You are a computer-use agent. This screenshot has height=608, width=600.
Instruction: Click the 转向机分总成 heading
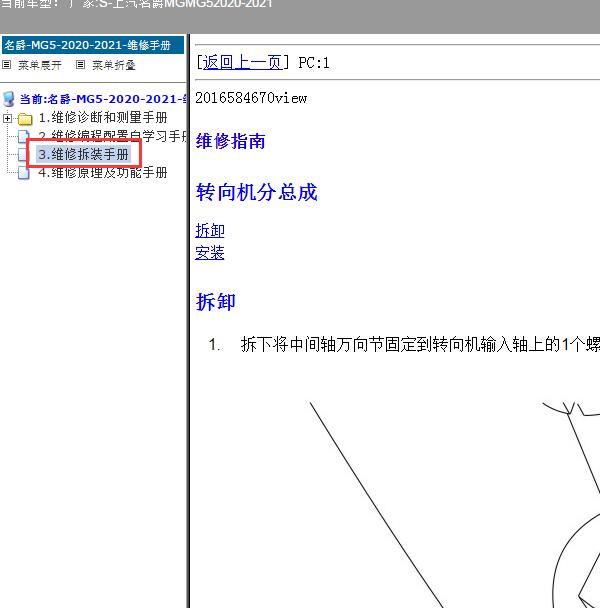tap(257, 192)
